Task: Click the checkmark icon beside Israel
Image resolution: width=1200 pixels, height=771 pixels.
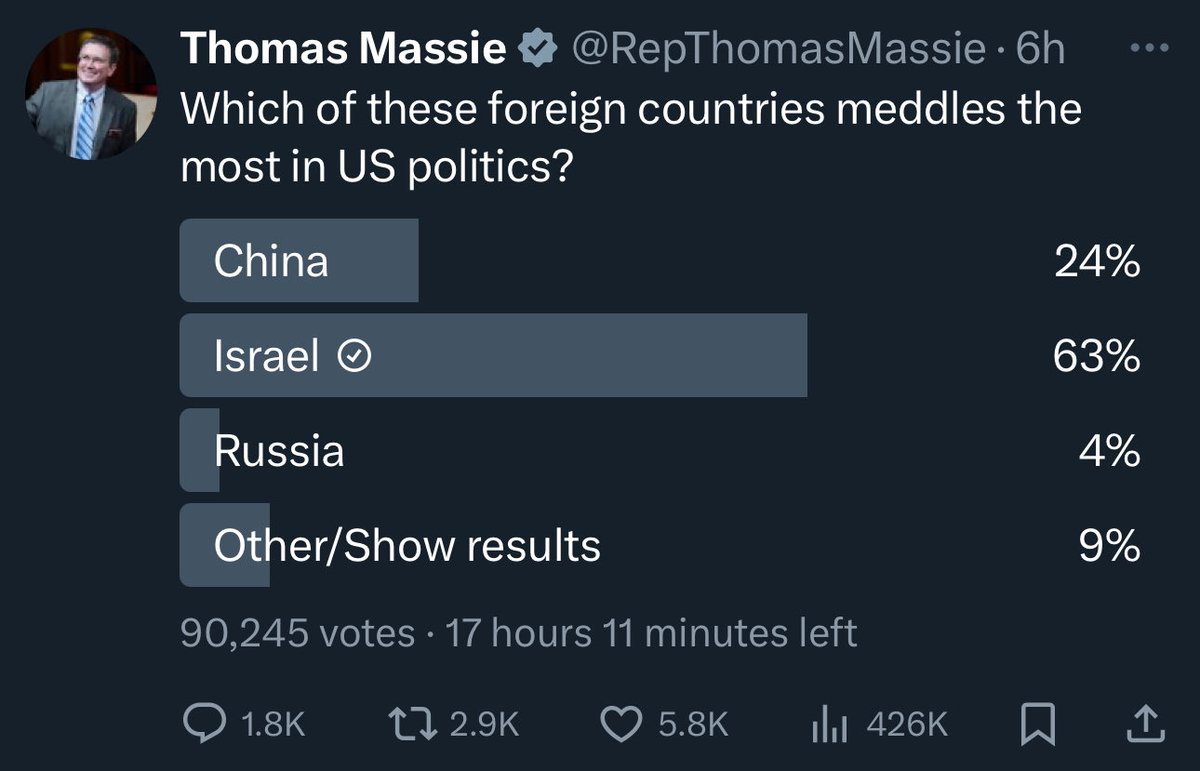Action: tap(357, 356)
